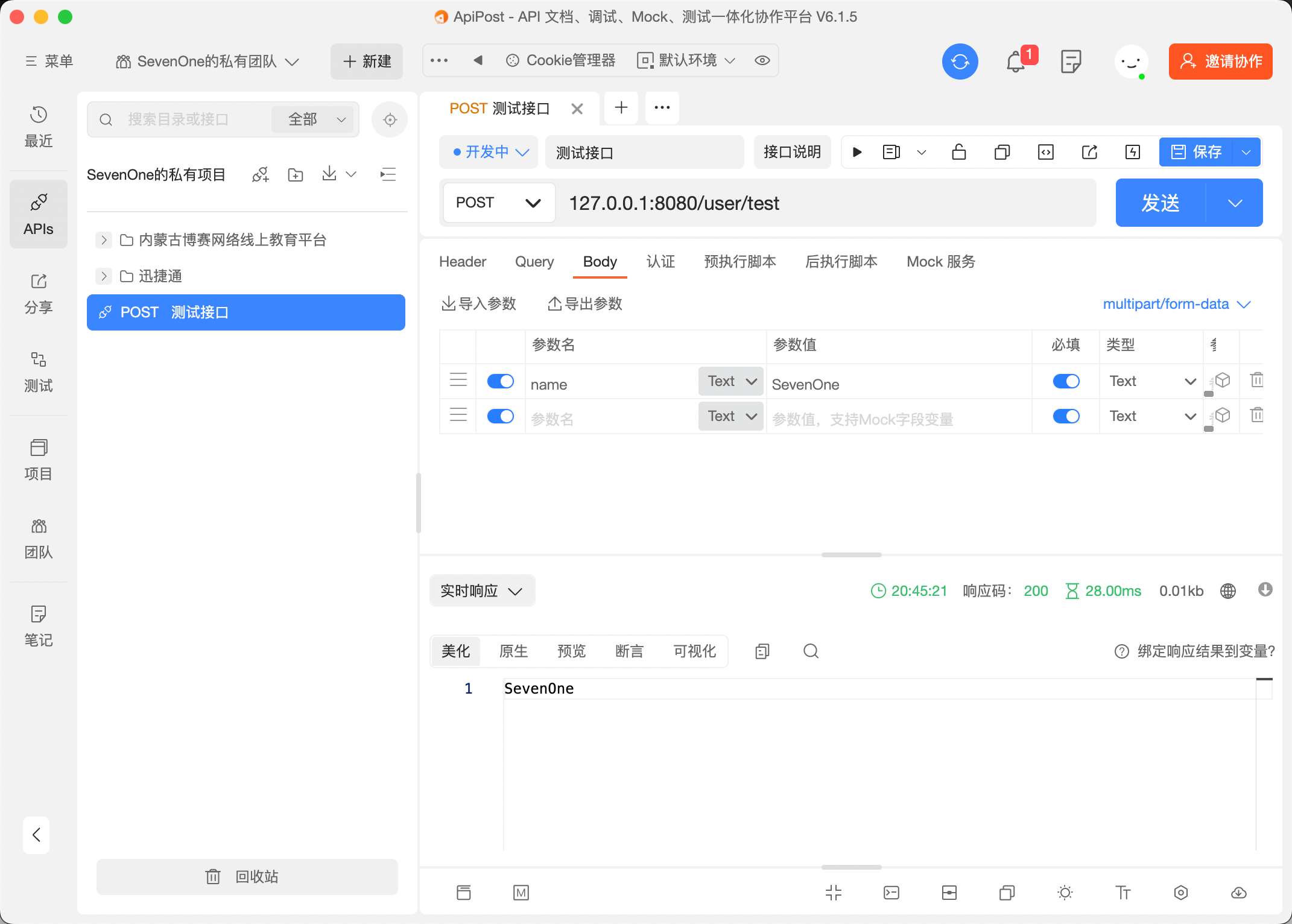Expand the 迅捷通 folder
Screen dimensions: 1292x924
104,276
